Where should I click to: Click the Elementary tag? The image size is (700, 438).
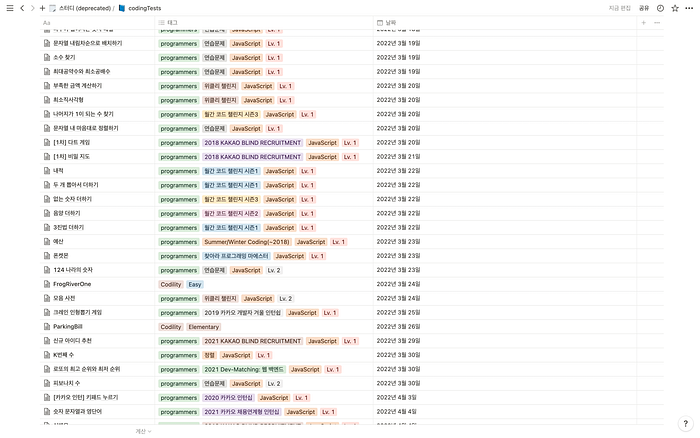tap(204, 327)
